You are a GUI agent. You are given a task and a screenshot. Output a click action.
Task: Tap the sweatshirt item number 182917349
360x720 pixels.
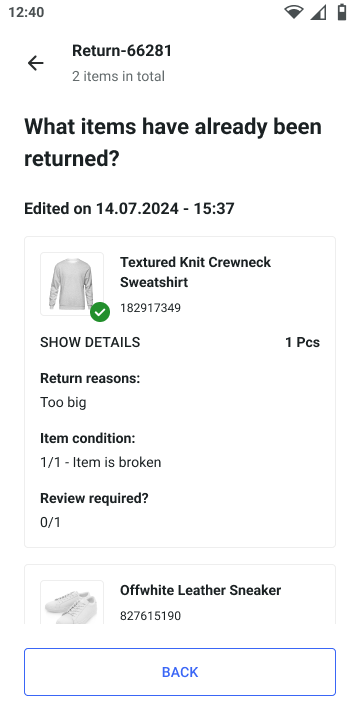tap(151, 308)
